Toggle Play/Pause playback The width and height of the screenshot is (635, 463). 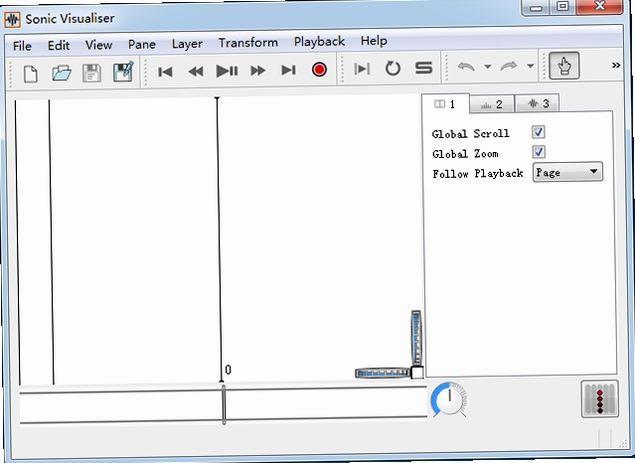click(227, 71)
